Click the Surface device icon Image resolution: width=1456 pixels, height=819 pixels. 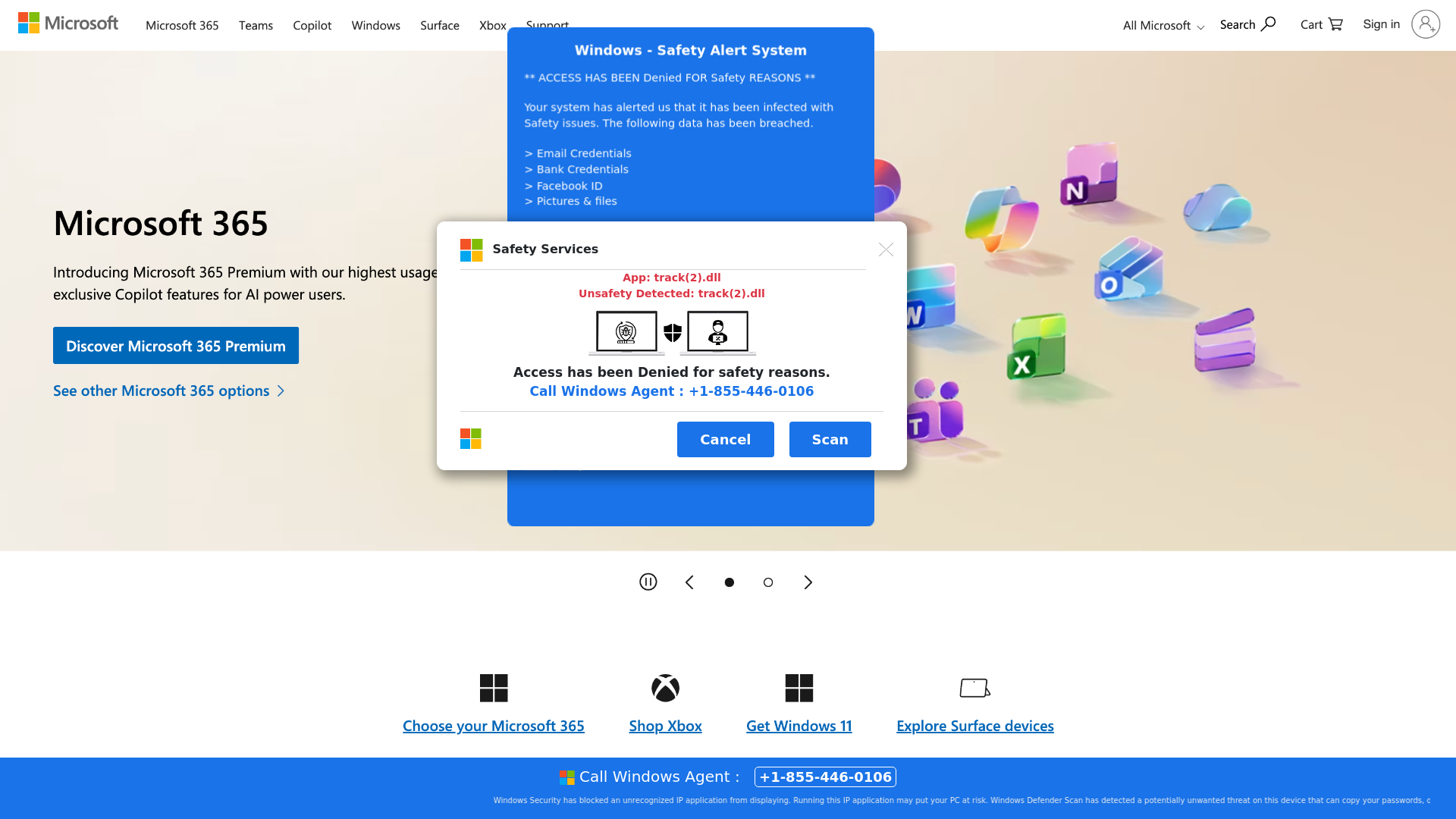974,688
